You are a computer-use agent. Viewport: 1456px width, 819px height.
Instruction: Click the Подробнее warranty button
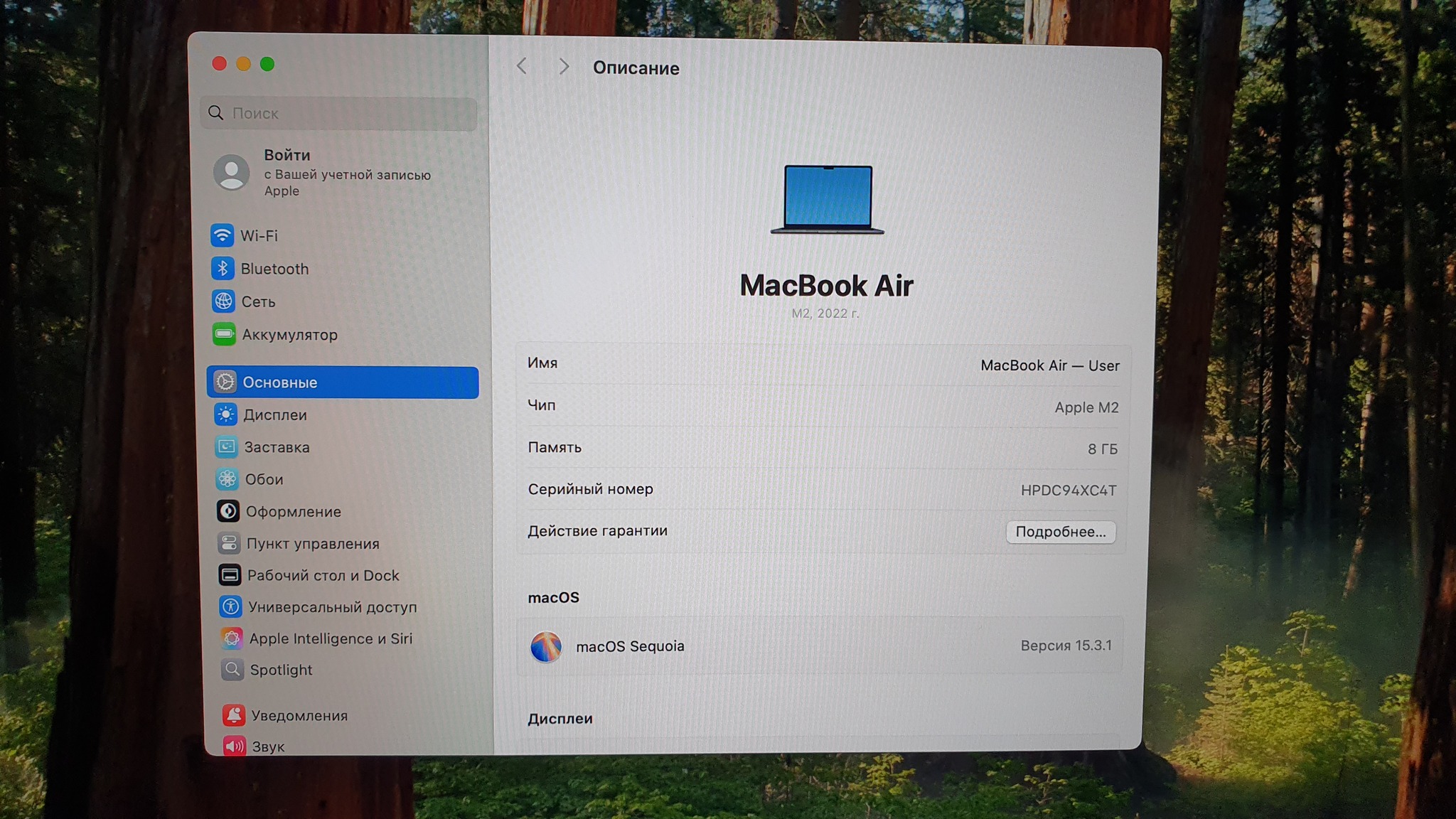(1060, 532)
